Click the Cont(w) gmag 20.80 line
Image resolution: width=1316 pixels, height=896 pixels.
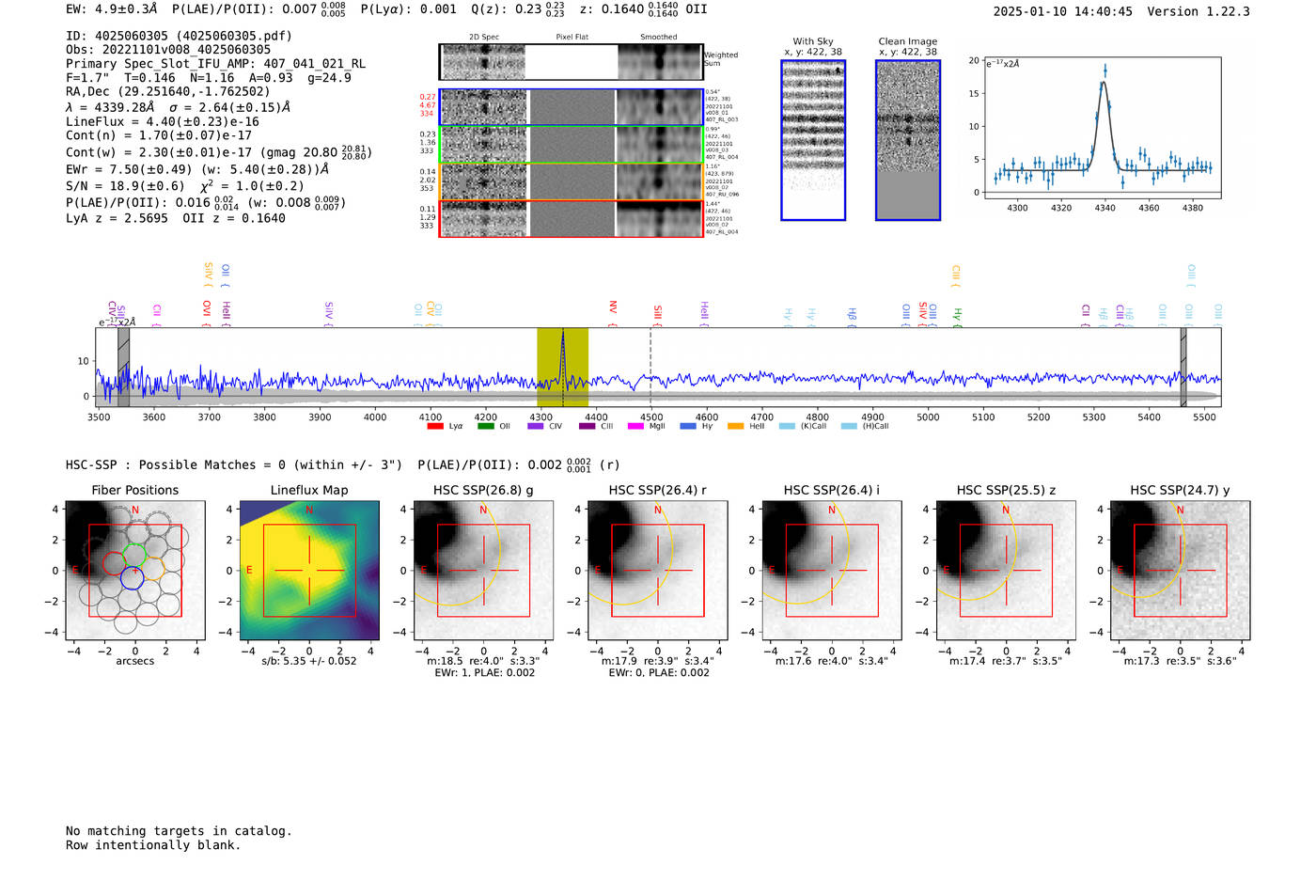point(219,151)
